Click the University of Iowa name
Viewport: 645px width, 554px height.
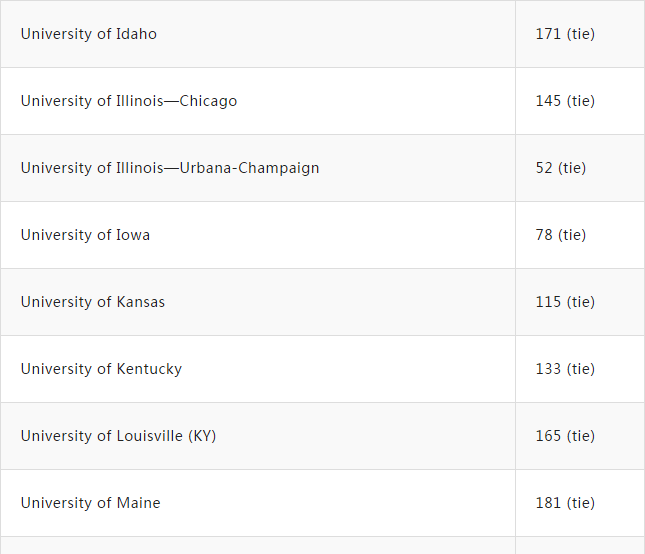[86, 235]
